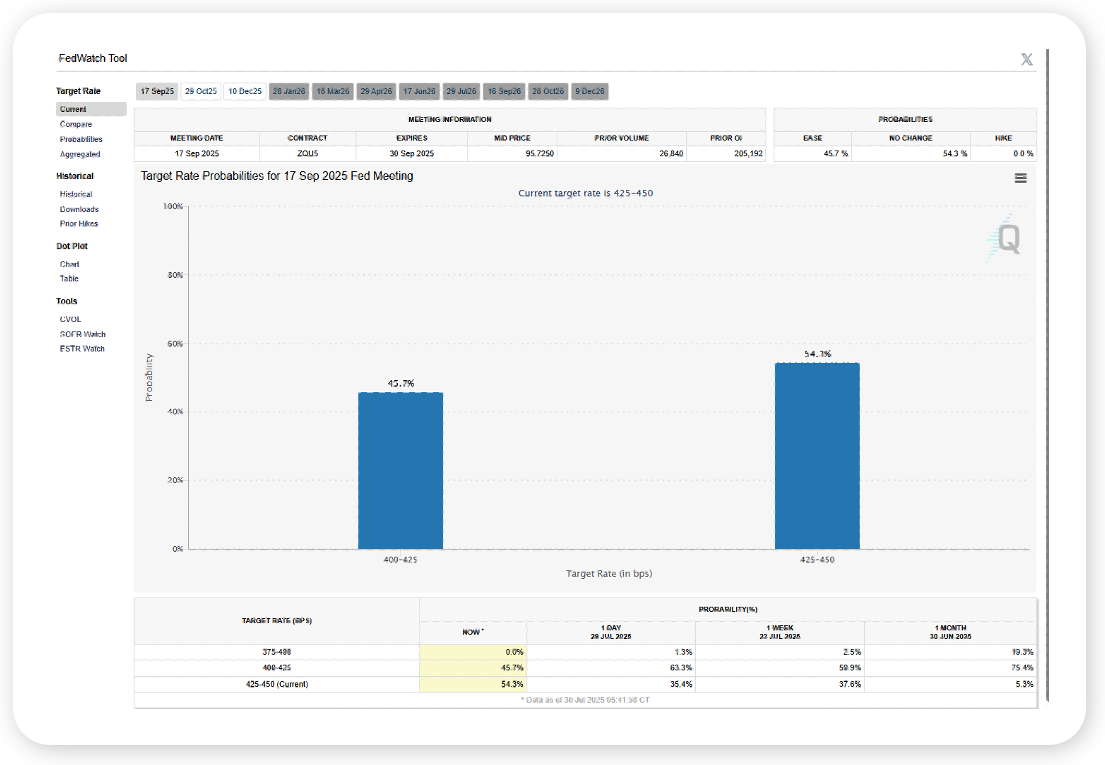Open the 28 Jan26 meeting tab
1105x765 pixels.
click(x=289, y=92)
